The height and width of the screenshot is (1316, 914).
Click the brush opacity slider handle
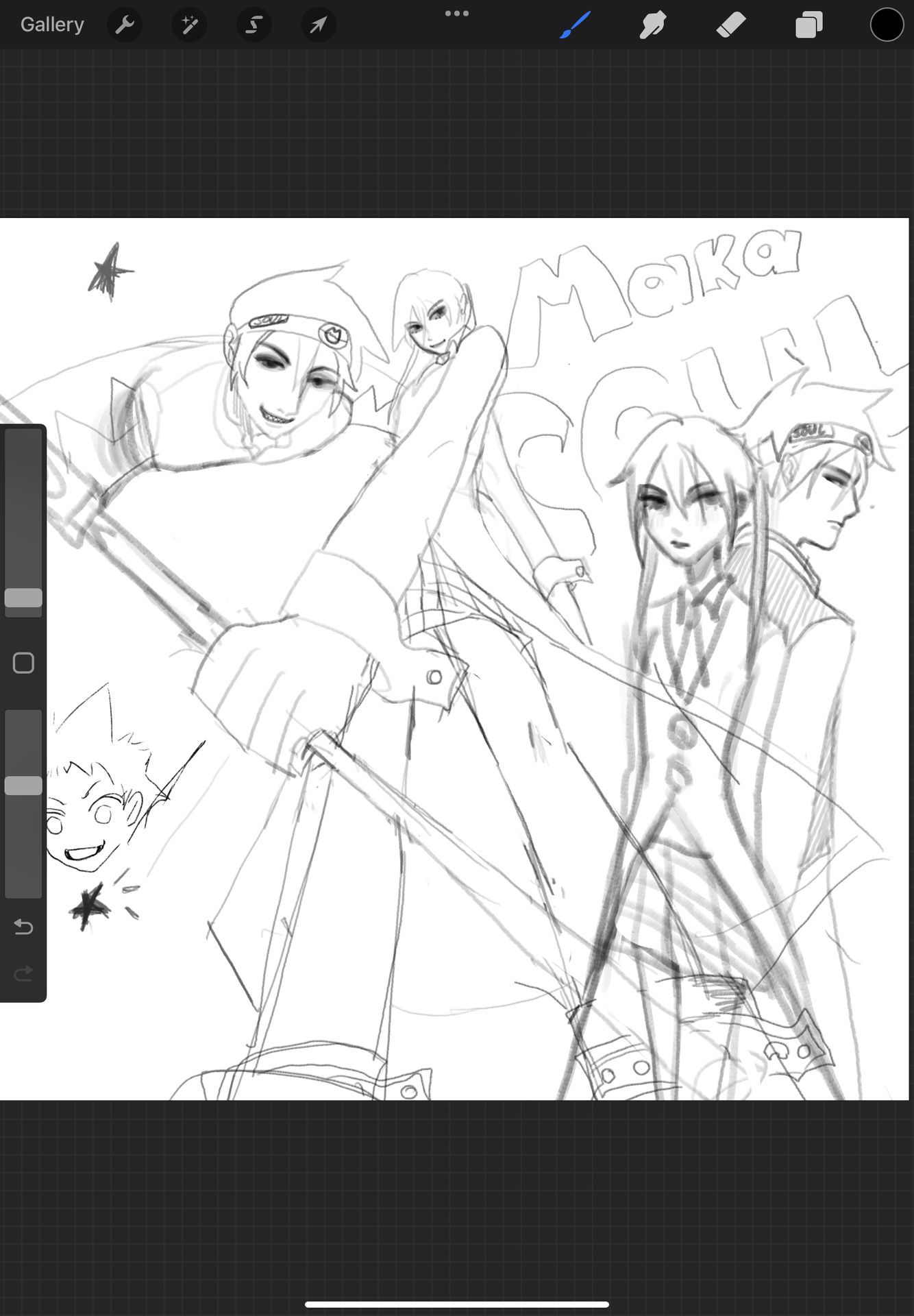(x=23, y=785)
